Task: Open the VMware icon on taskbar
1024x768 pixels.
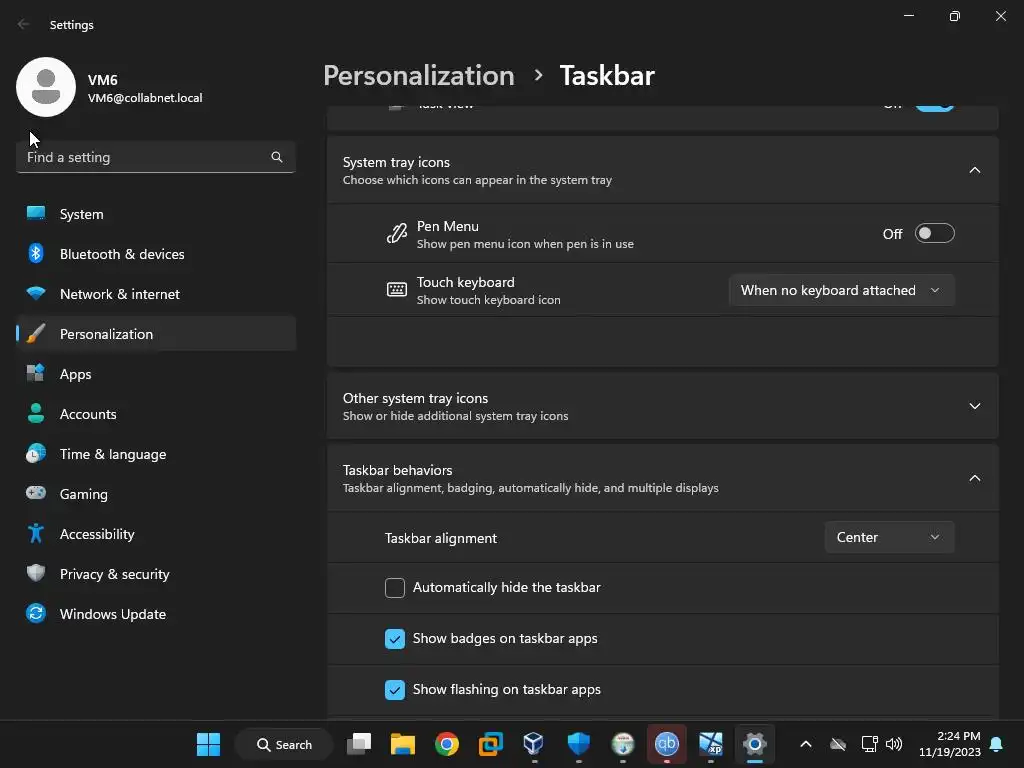Action: [490, 744]
